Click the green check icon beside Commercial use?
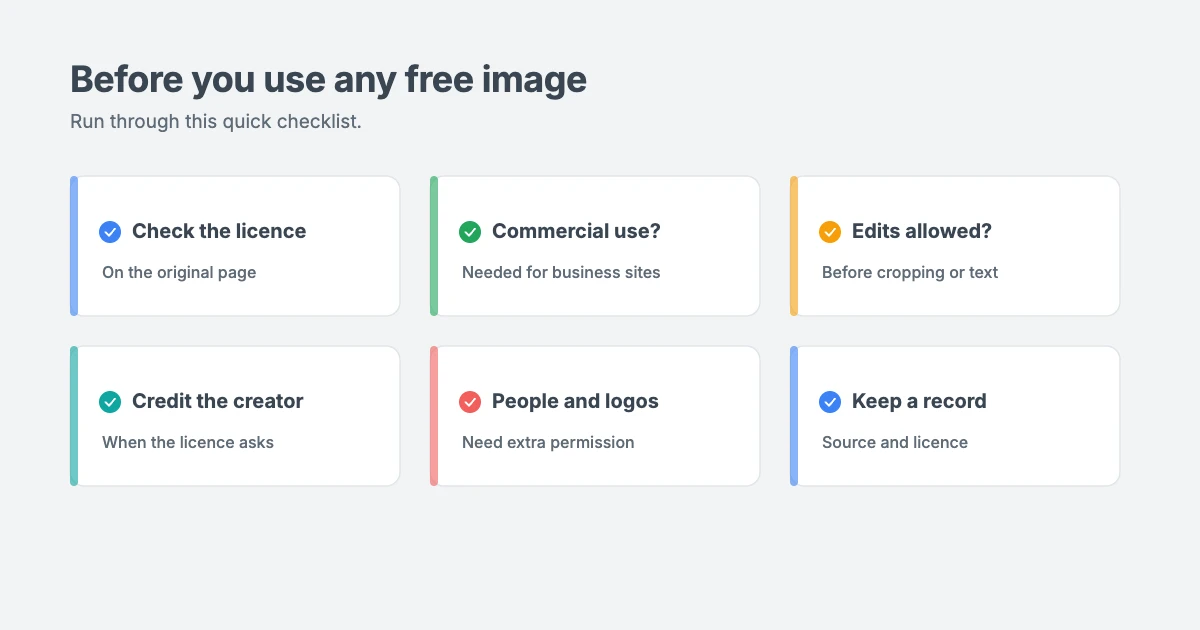Image resolution: width=1200 pixels, height=630 pixels. coord(470,232)
